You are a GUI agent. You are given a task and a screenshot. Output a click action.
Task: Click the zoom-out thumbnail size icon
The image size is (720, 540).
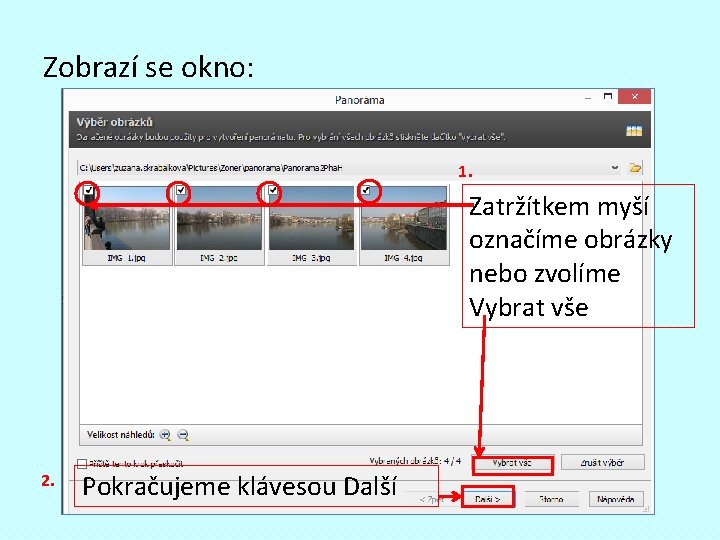point(183,434)
